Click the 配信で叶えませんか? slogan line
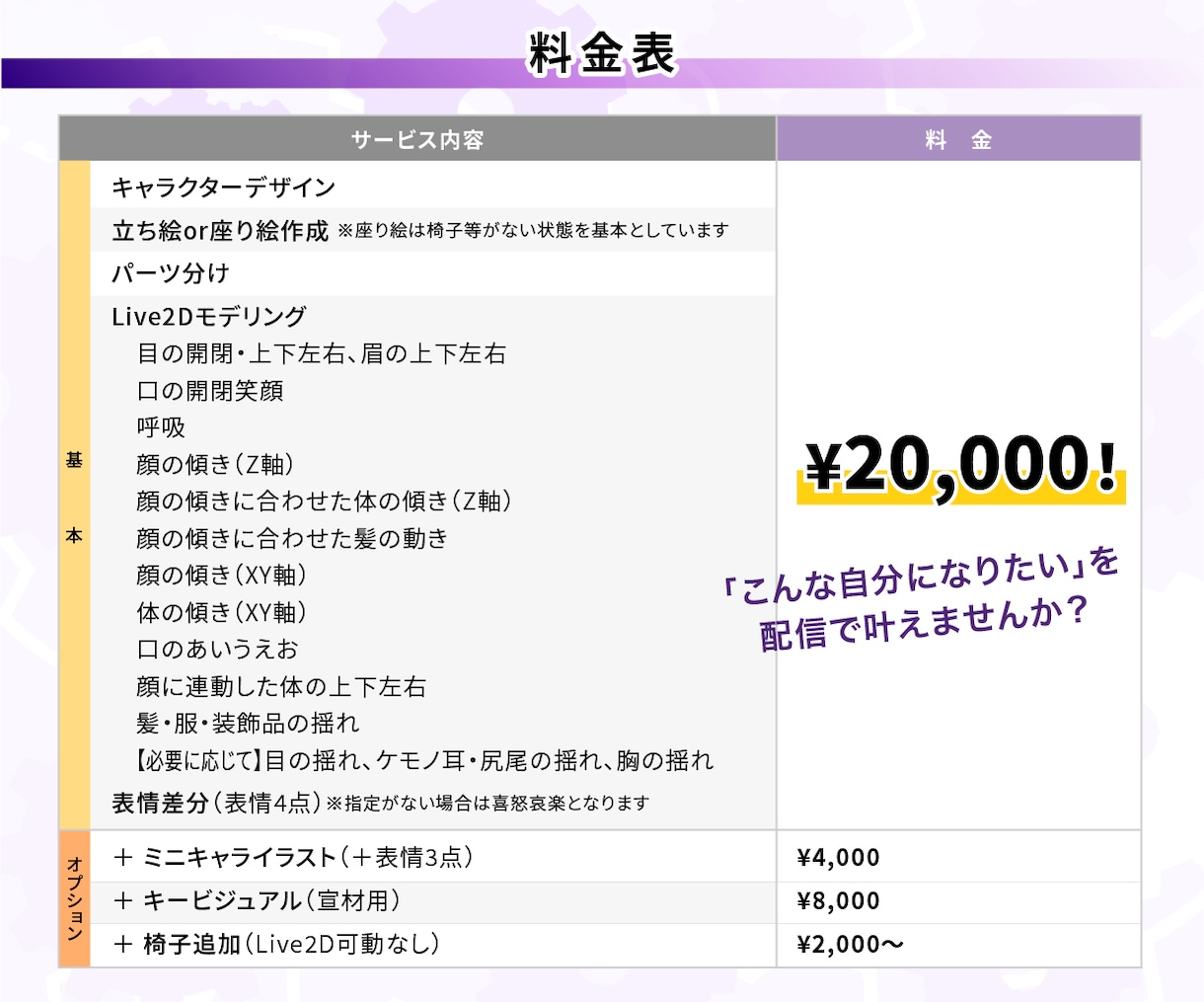Viewport: 1204px width, 1002px height. coord(923,622)
